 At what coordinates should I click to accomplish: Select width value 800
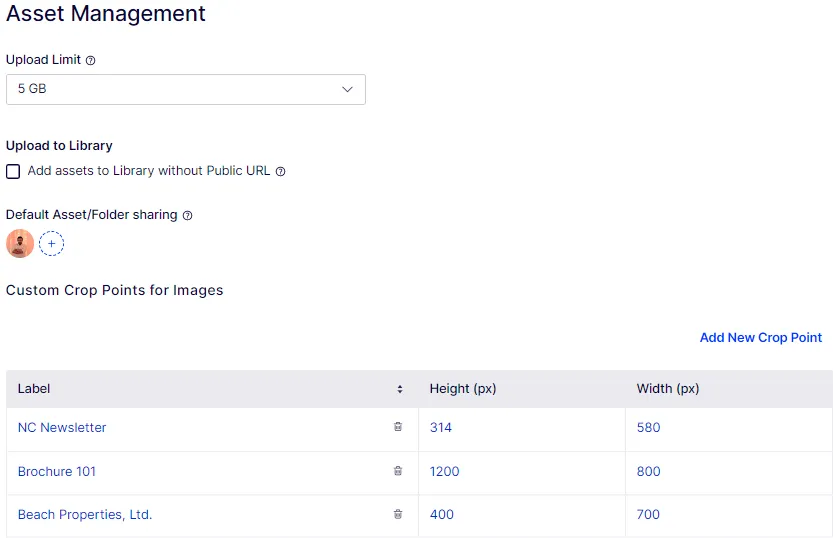pos(648,472)
